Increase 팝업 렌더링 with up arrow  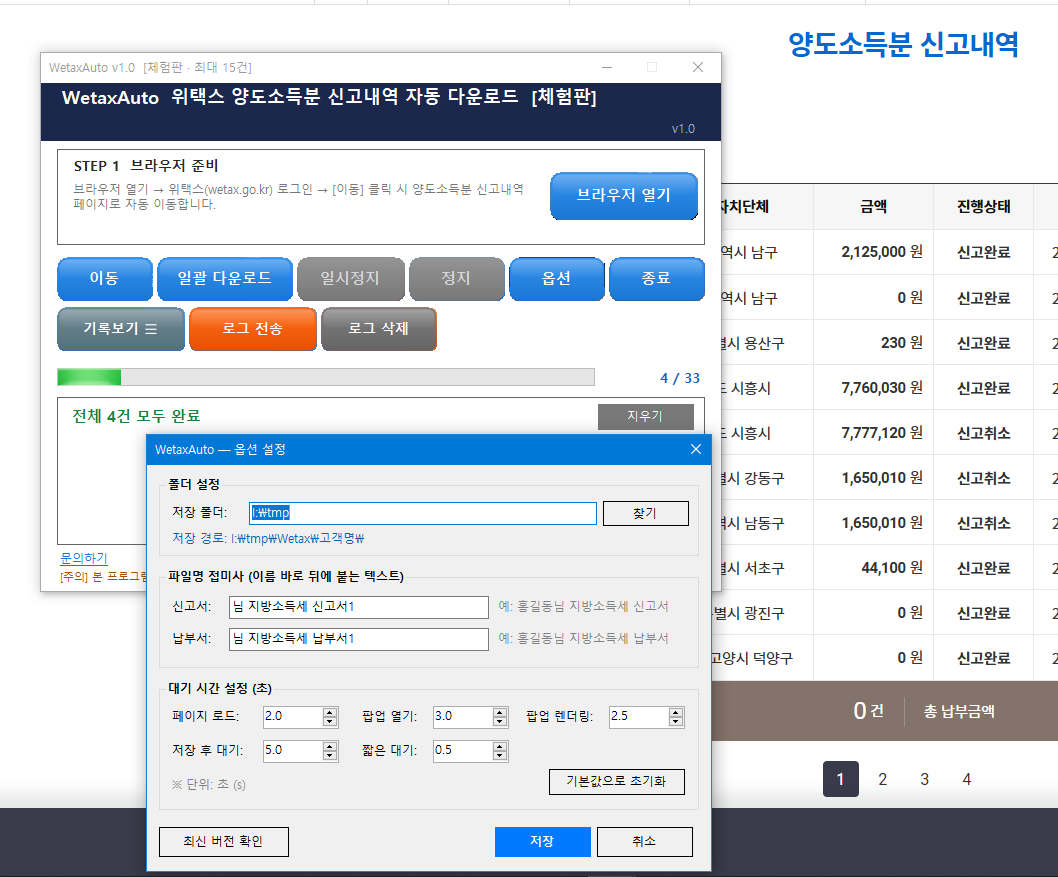click(x=676, y=712)
